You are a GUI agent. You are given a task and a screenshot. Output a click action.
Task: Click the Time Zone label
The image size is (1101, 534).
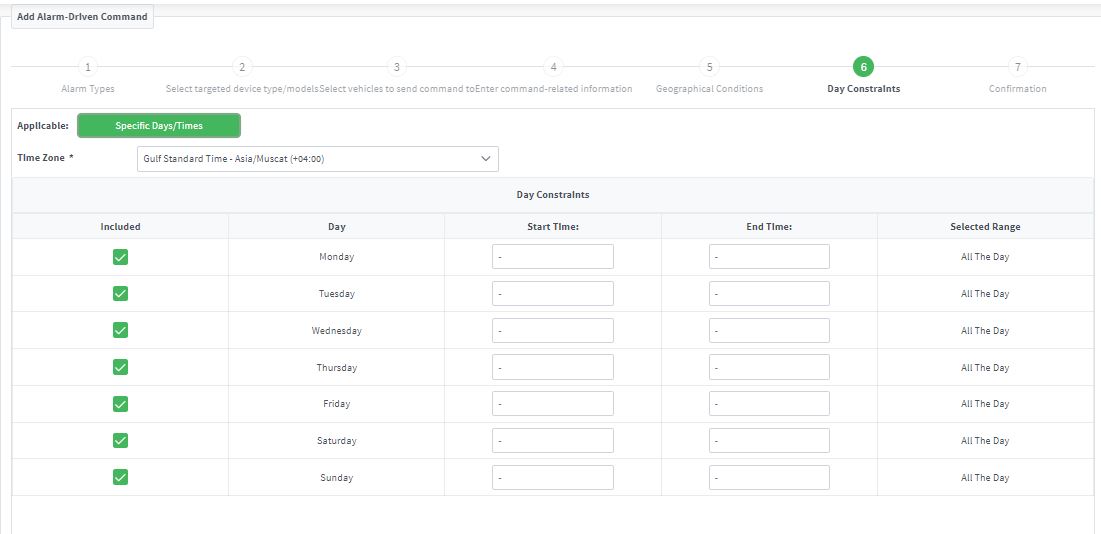(x=45, y=157)
